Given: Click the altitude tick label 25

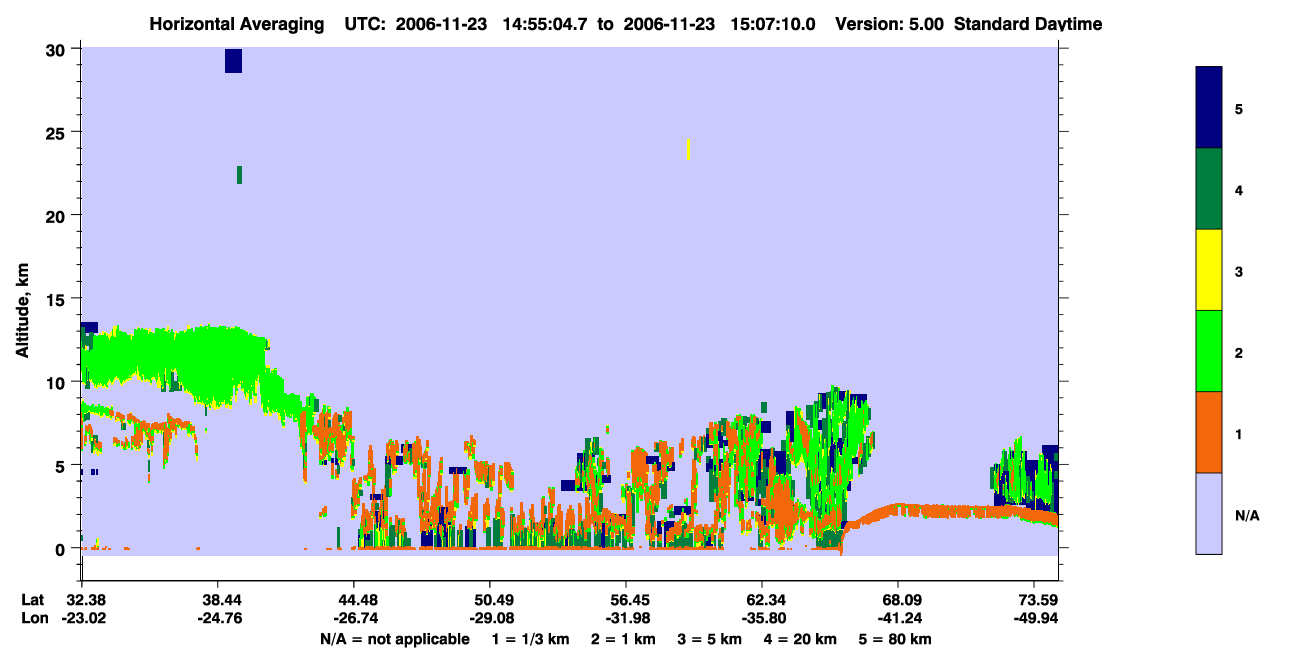Looking at the screenshot, I should (57, 133).
